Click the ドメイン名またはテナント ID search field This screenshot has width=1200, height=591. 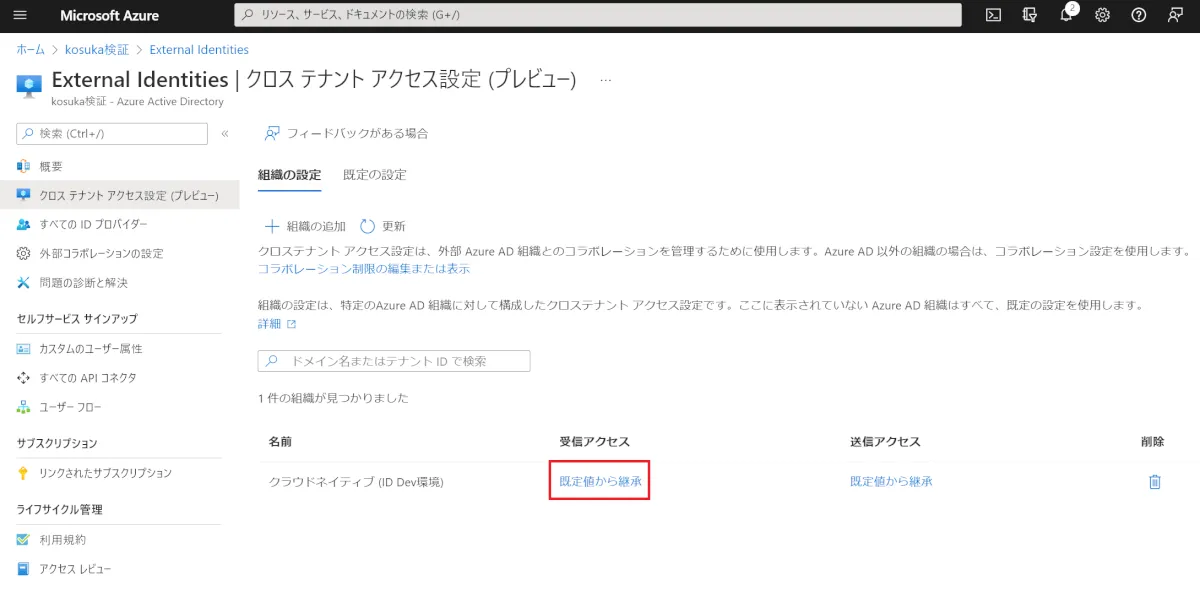[x=394, y=361]
